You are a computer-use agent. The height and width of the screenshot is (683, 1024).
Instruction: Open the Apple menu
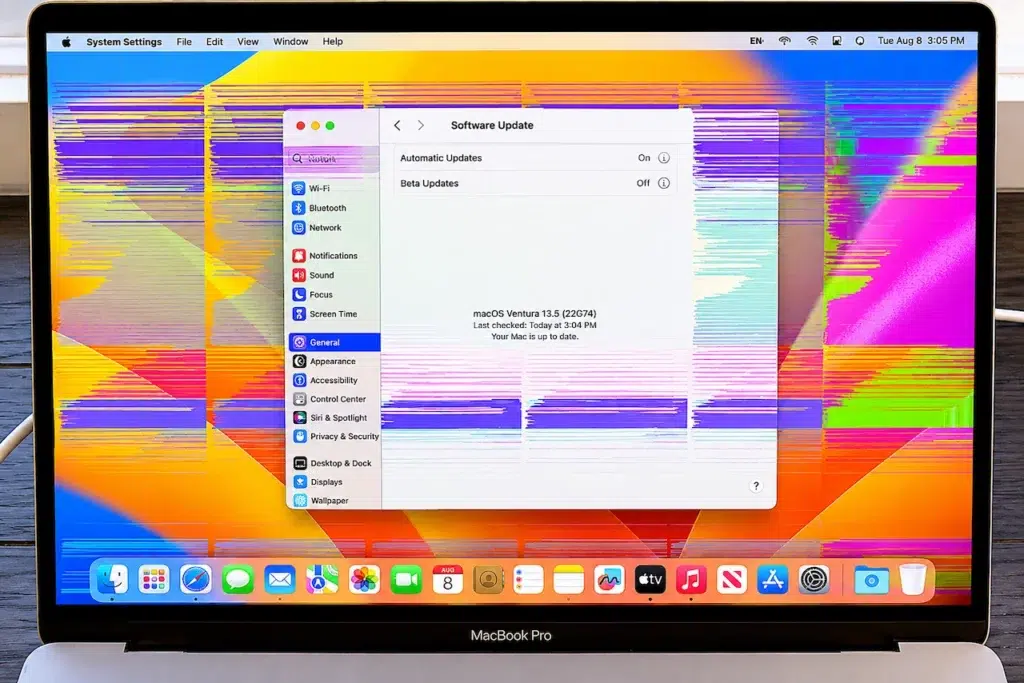tap(66, 42)
